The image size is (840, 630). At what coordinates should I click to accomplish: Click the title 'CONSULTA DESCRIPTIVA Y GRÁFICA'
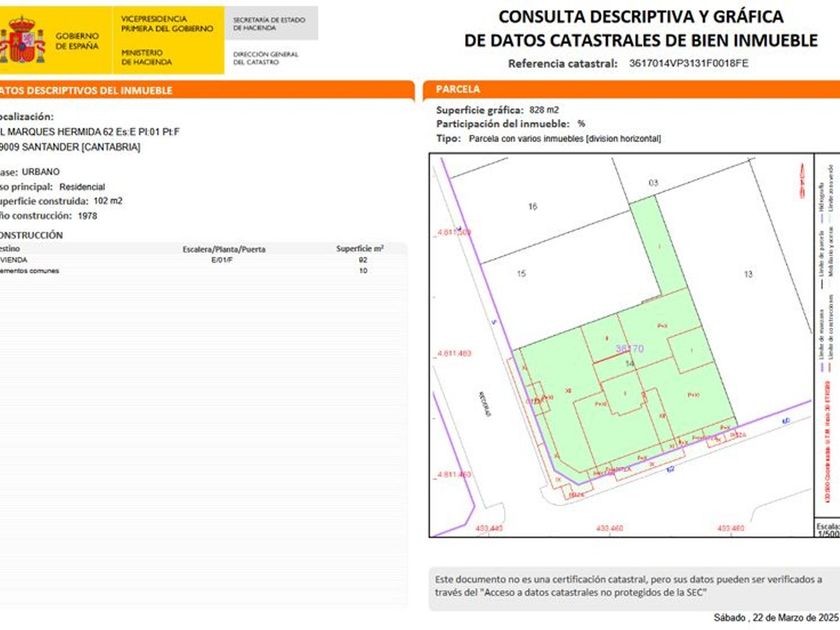pos(641,17)
